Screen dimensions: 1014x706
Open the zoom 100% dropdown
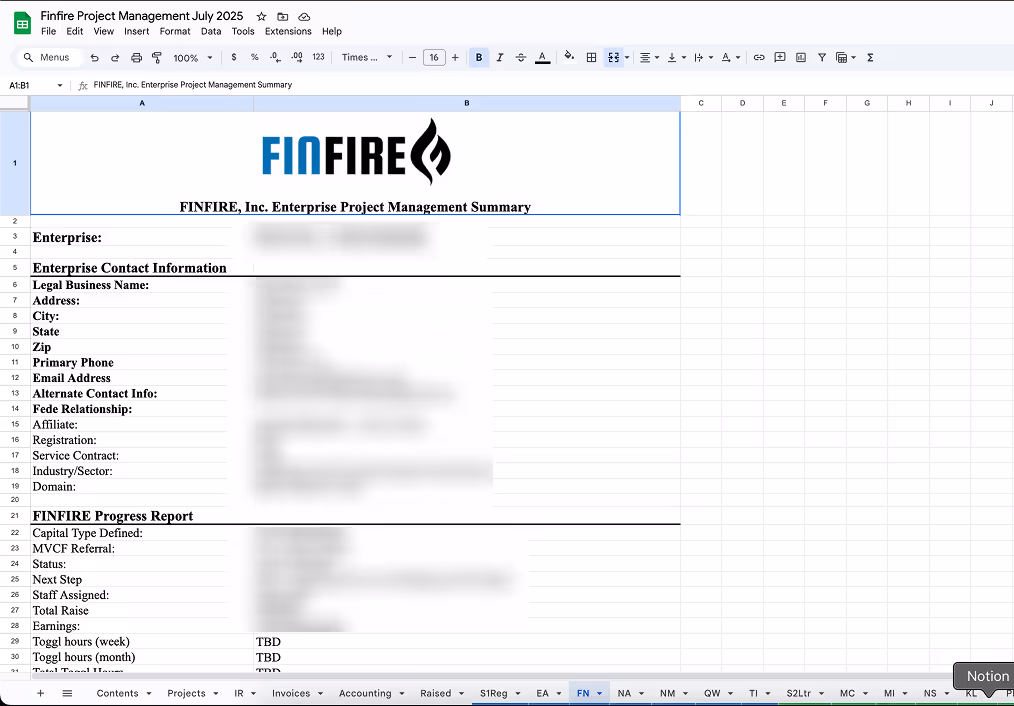[x=193, y=58]
